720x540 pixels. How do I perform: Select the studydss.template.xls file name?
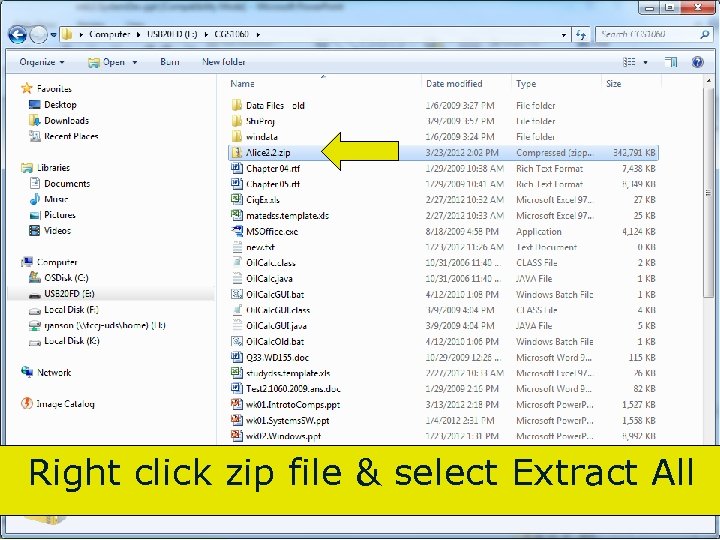point(288,373)
